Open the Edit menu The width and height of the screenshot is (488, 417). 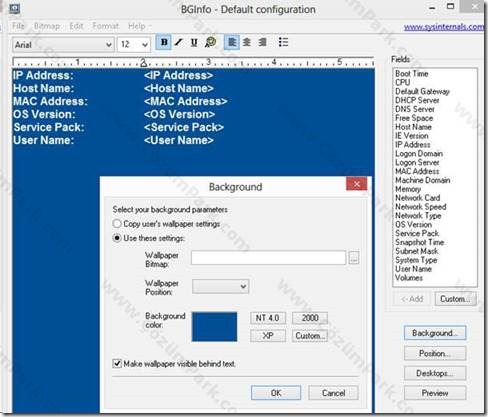point(76,26)
